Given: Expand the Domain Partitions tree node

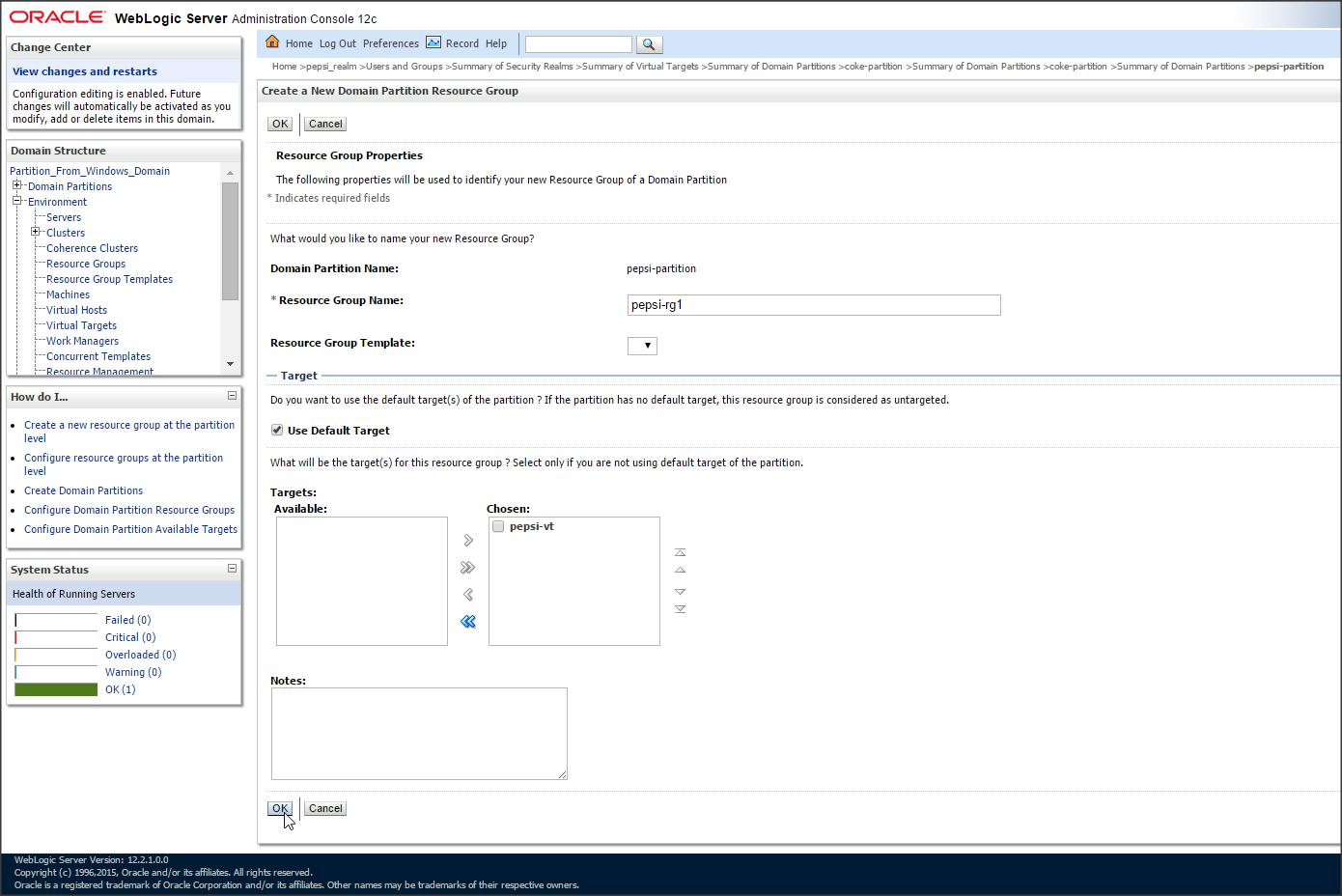Looking at the screenshot, I should pos(16,185).
